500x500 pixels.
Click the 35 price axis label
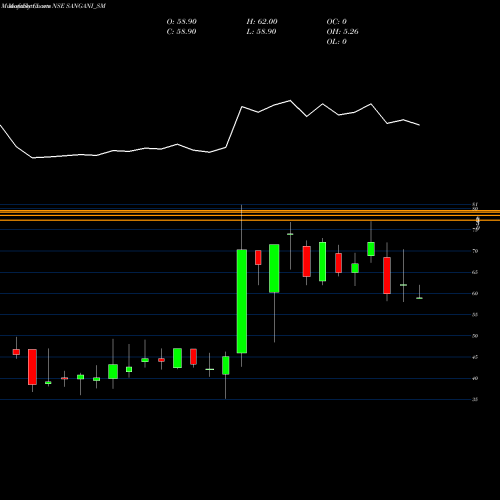[475, 399]
